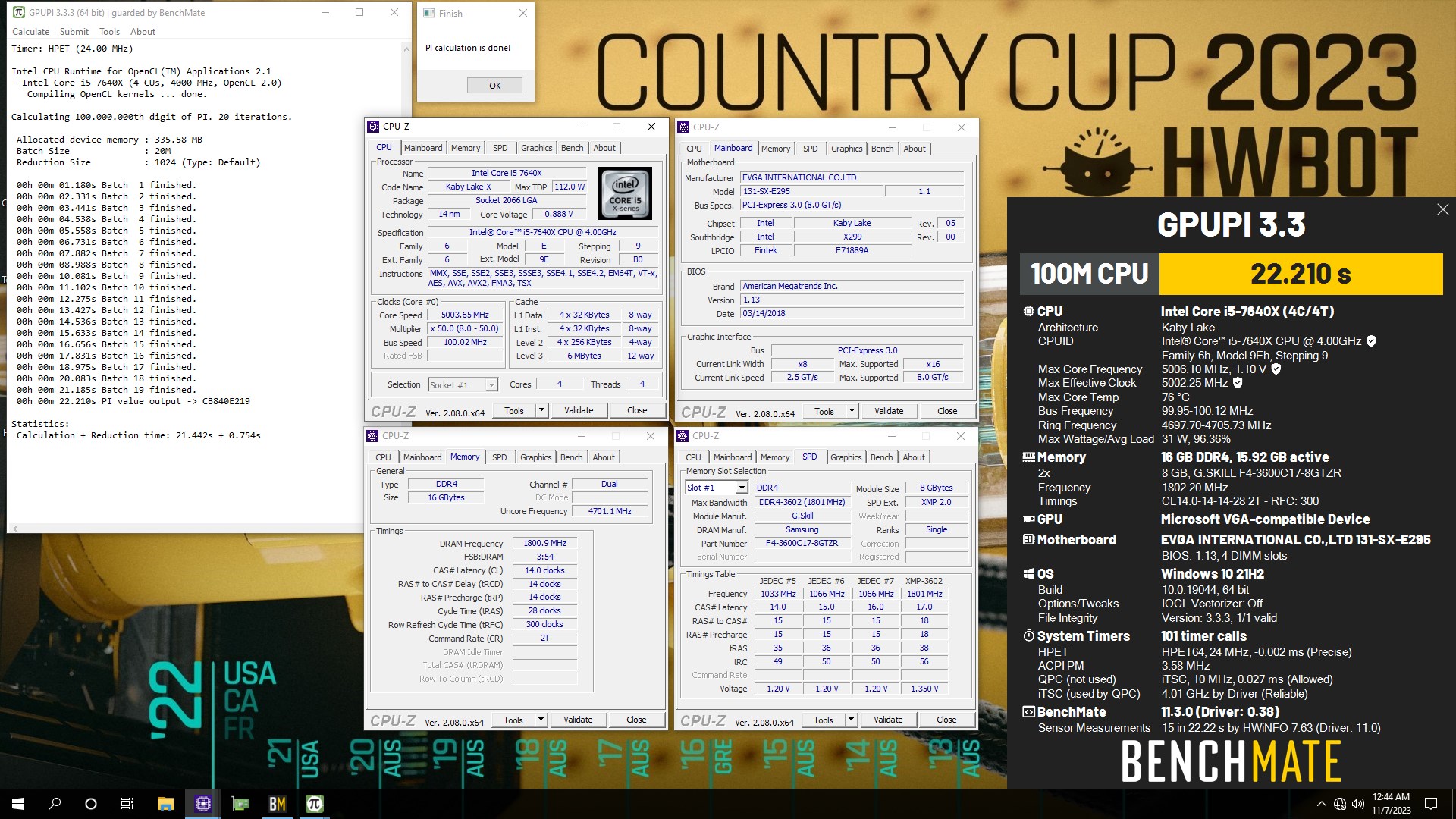
Task: Click Tools button in CPU window
Action: [x=514, y=410]
